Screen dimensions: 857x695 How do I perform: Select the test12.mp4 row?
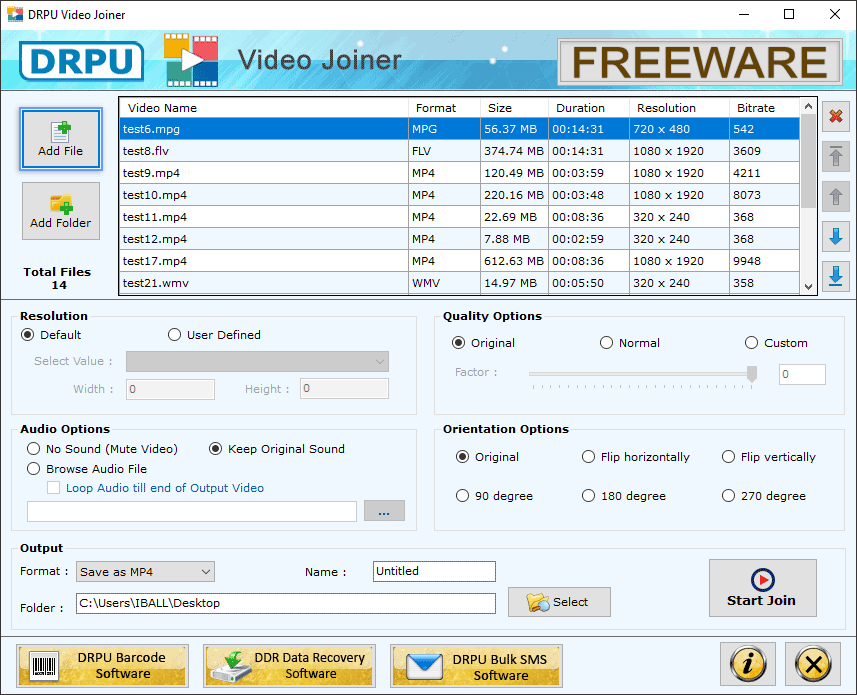[x=460, y=239]
